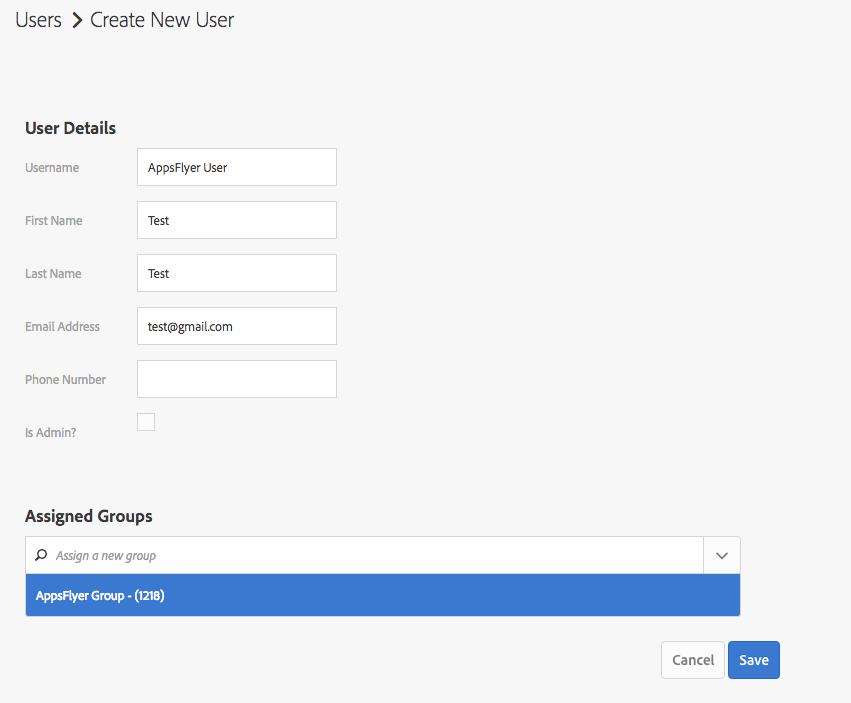
Task: Expand the Assigned Groups dropdown chevron
Action: point(722,555)
